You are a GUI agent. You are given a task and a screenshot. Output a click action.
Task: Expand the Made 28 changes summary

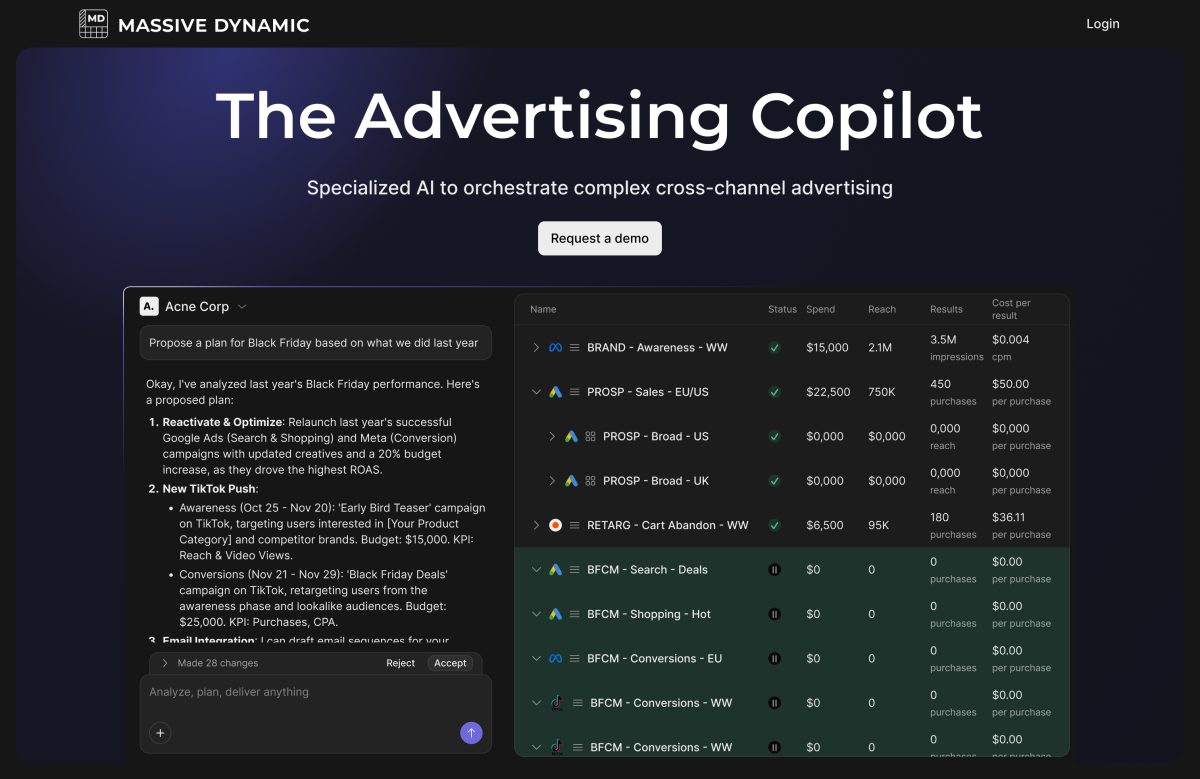(165, 663)
